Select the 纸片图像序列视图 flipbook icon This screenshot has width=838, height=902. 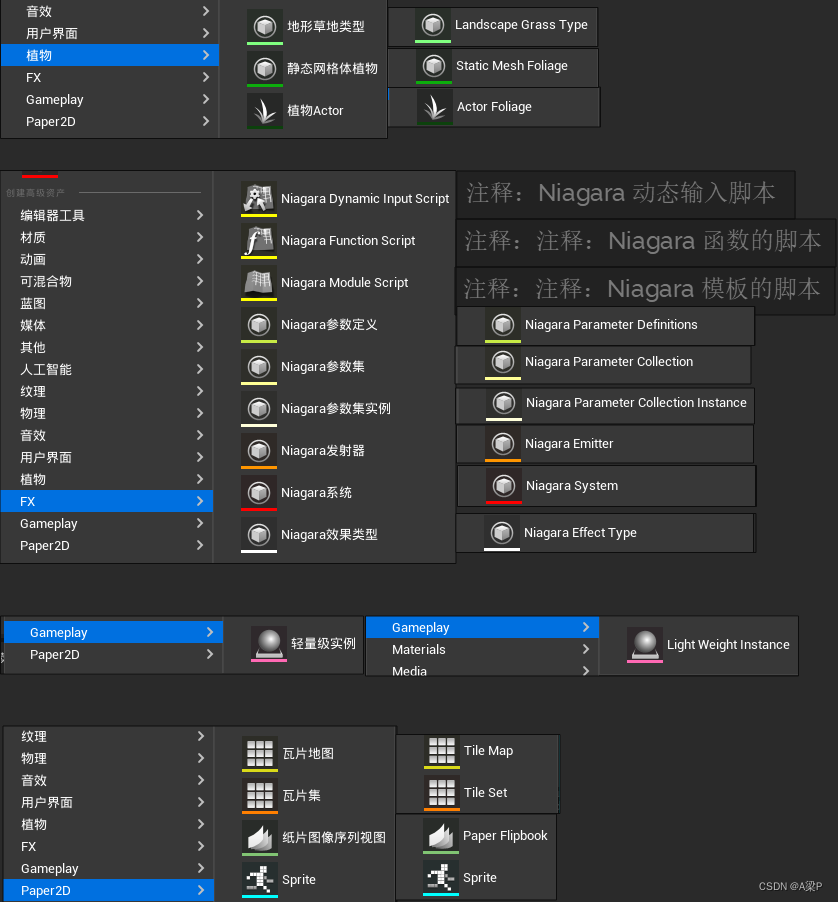260,838
